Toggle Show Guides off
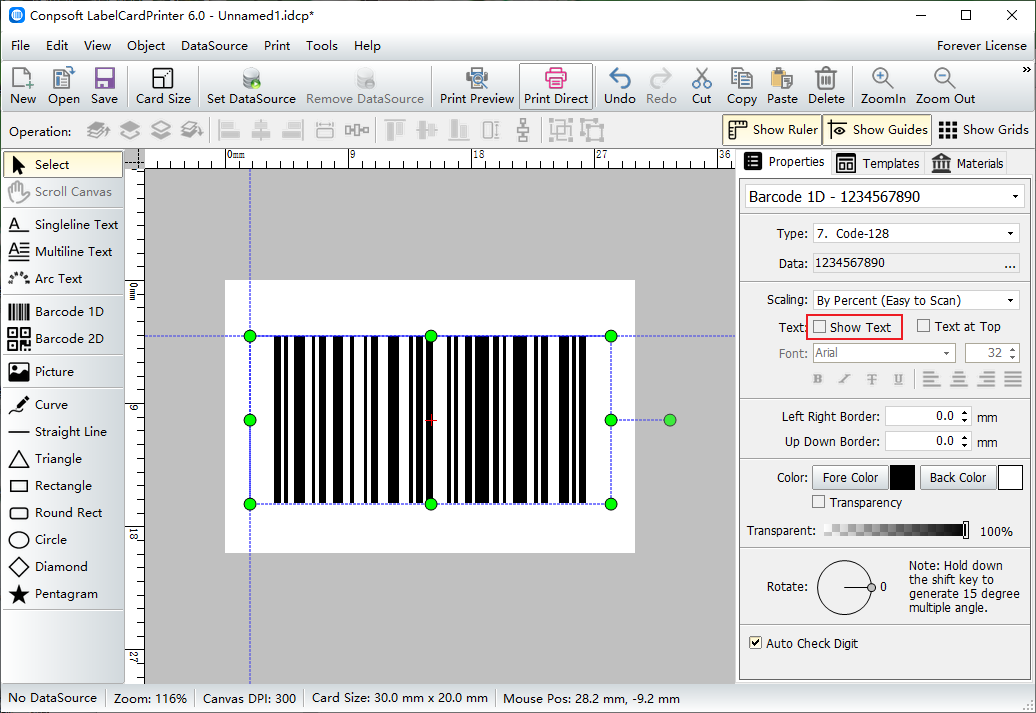 pos(877,130)
